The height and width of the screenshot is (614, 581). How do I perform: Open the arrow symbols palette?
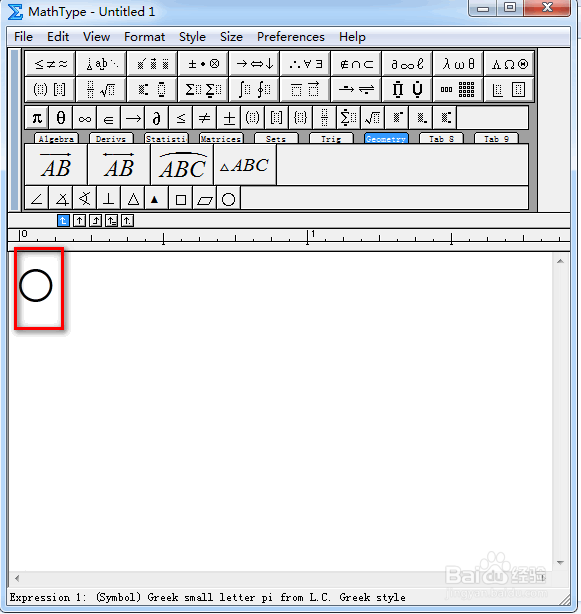tap(254, 63)
